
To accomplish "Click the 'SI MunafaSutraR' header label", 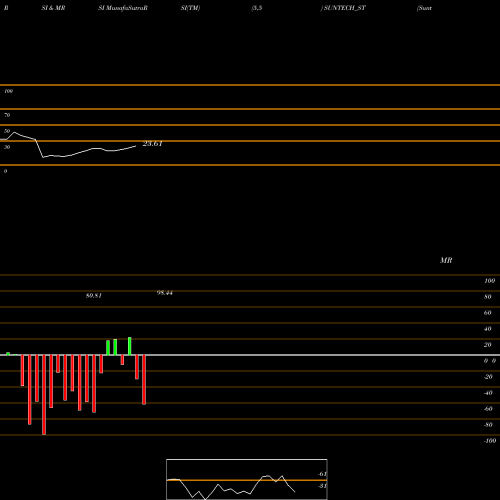I will (123, 8).
